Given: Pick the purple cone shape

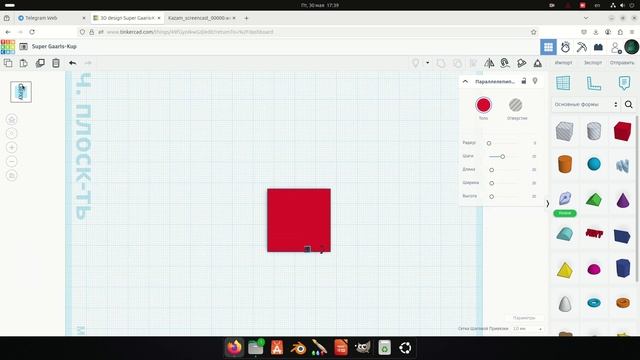Looking at the screenshot, I should tap(623, 200).
